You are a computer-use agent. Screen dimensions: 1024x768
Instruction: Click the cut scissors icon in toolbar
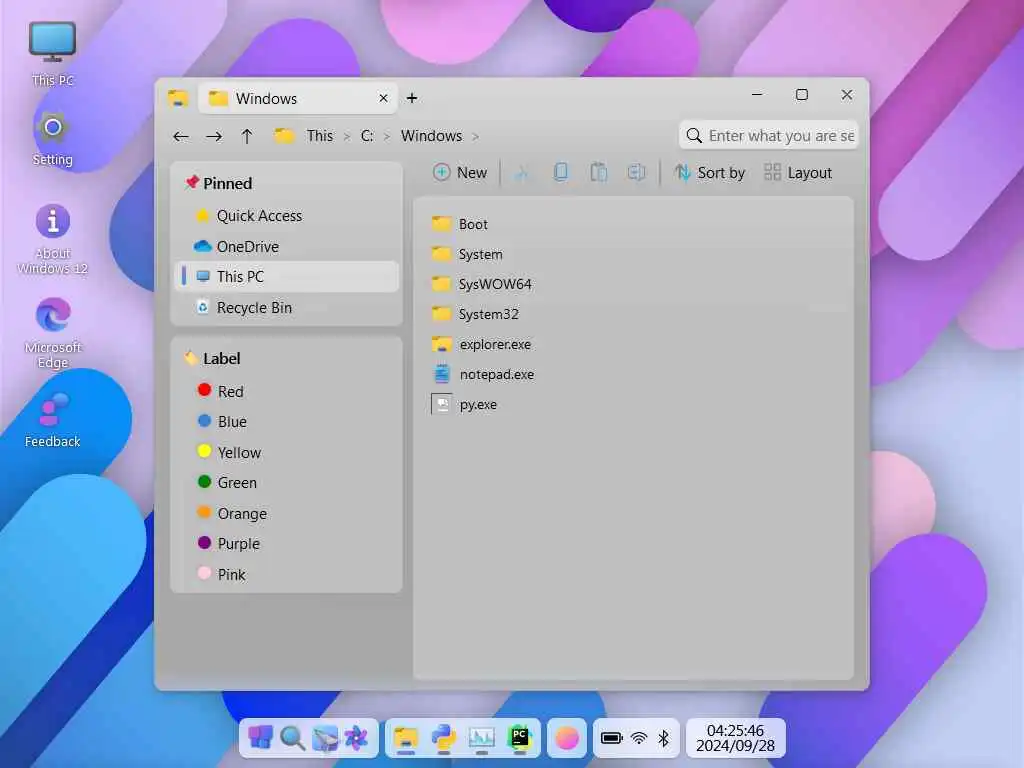point(521,173)
